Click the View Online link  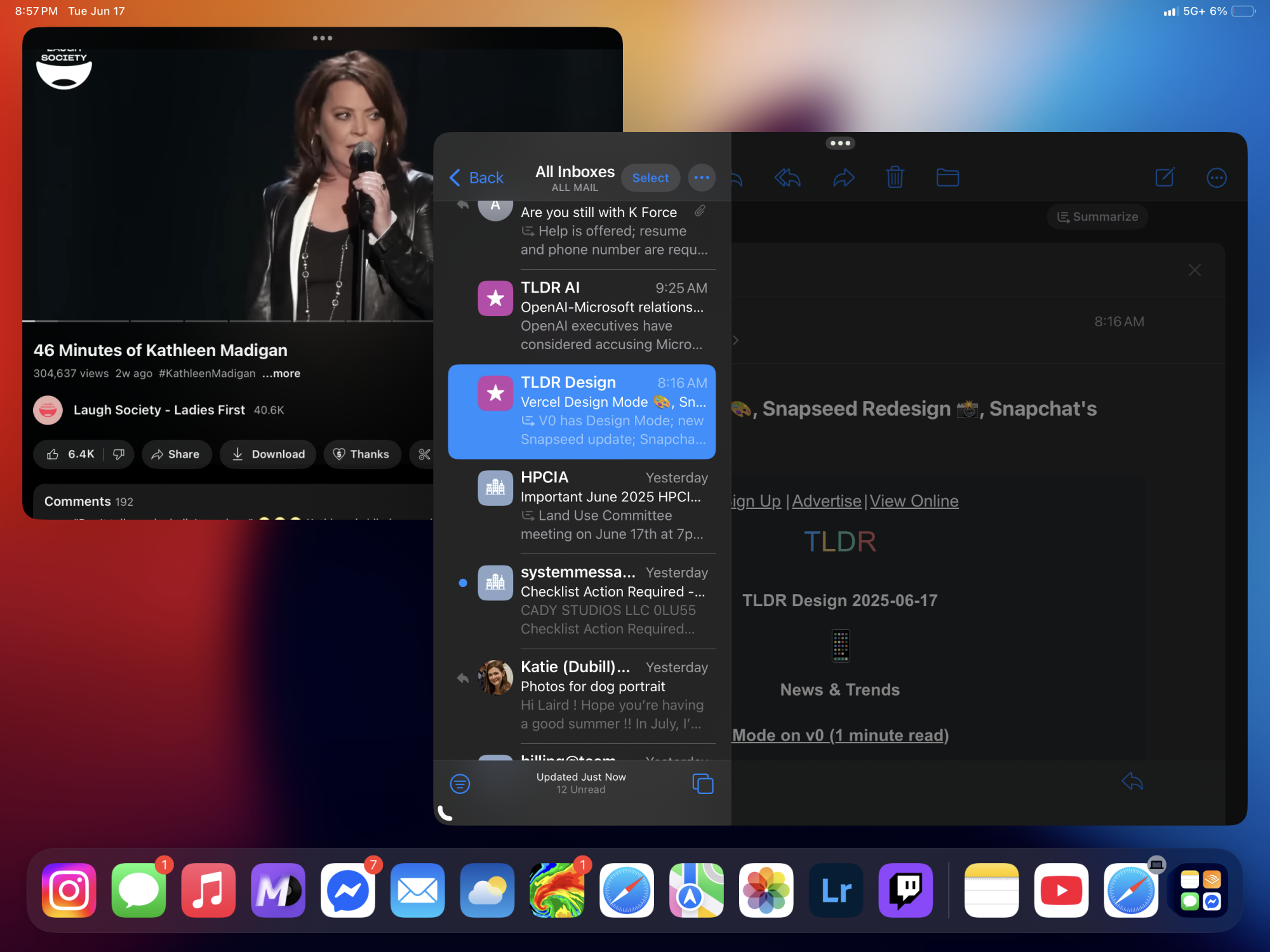[x=914, y=501]
